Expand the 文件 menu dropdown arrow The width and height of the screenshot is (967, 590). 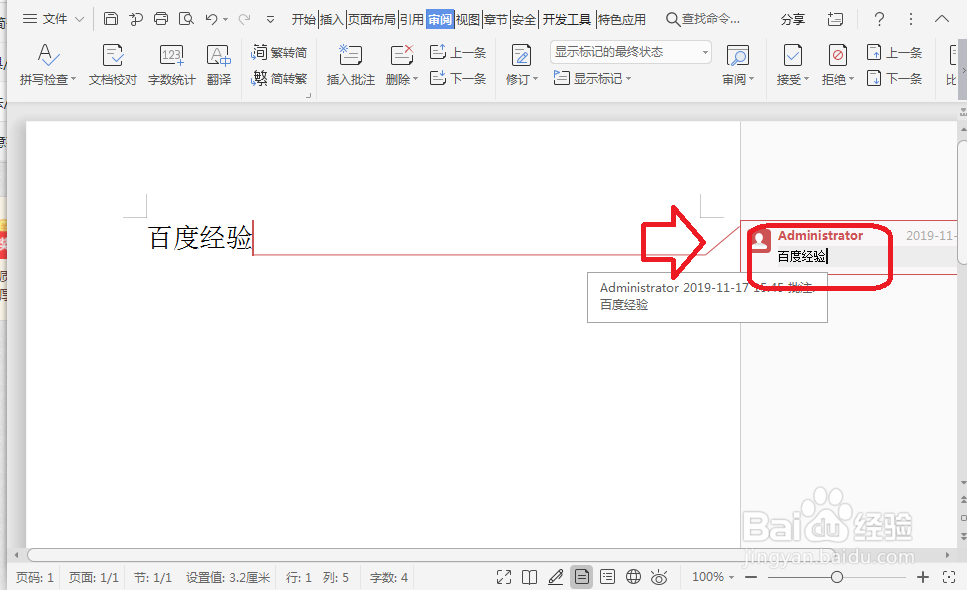[x=80, y=20]
